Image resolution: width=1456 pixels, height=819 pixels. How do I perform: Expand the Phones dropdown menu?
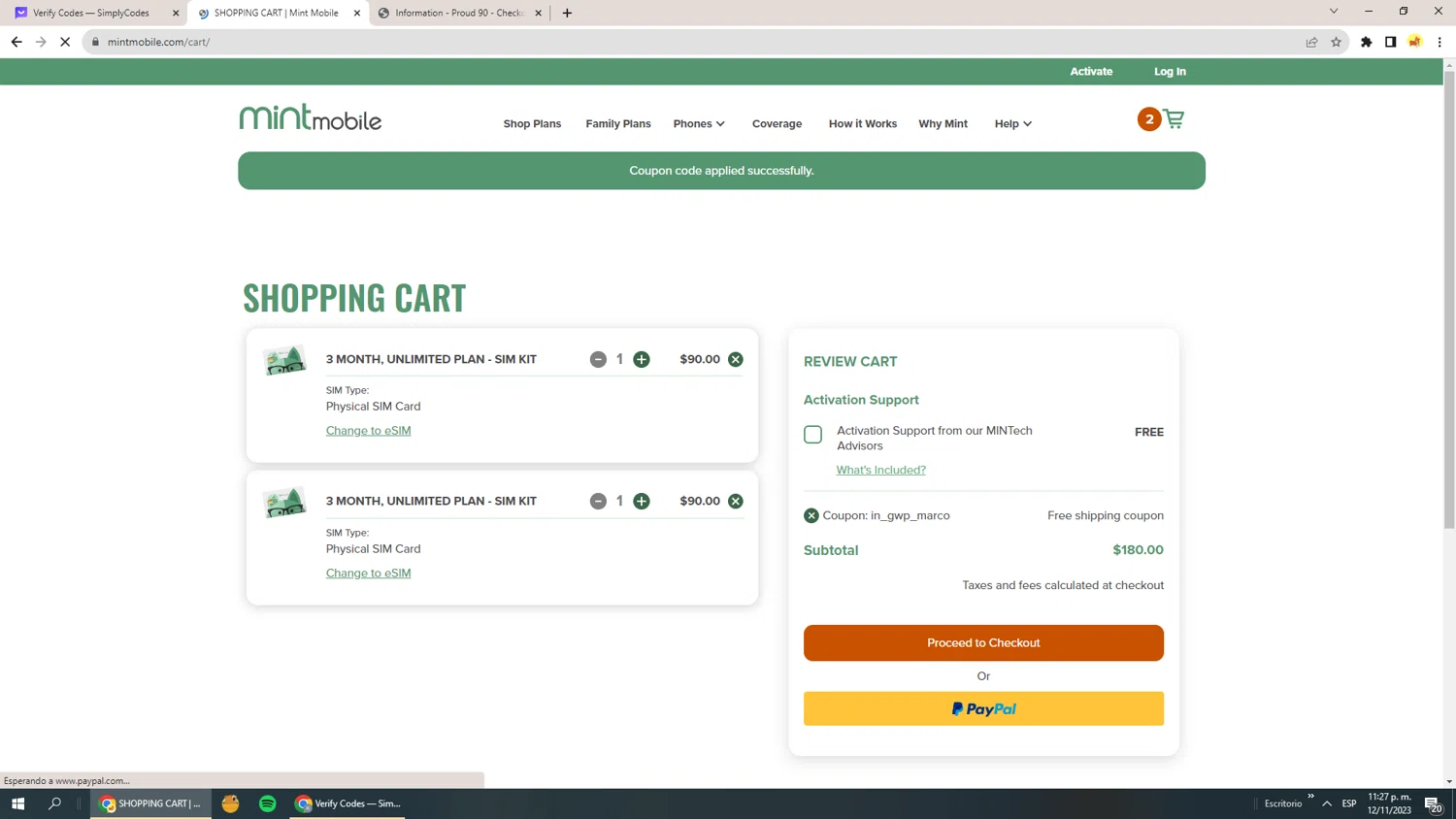coord(699,123)
